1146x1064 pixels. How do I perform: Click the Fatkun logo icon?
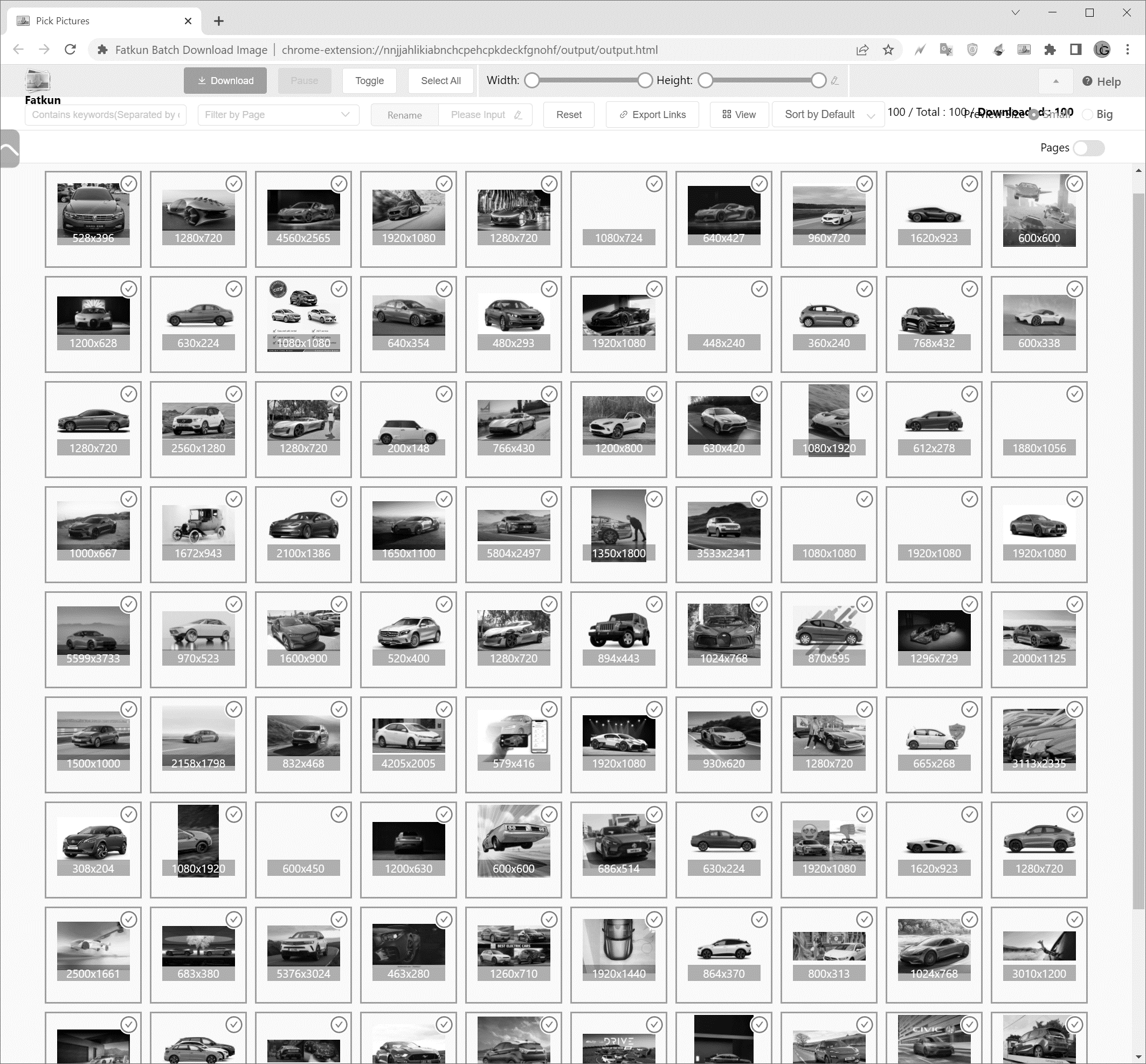(38, 81)
